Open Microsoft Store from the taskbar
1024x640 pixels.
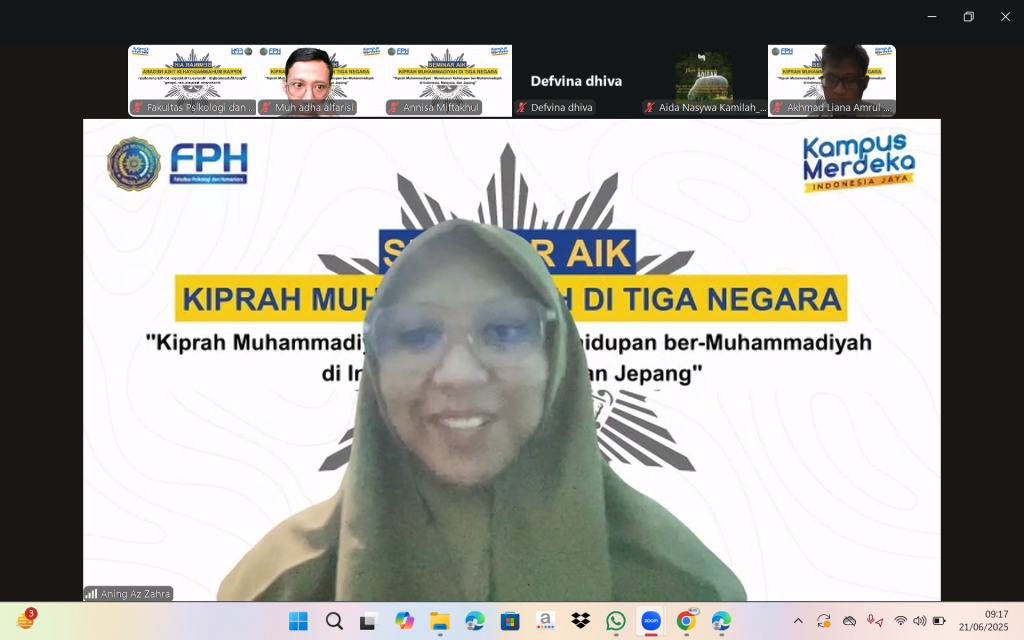(x=510, y=621)
